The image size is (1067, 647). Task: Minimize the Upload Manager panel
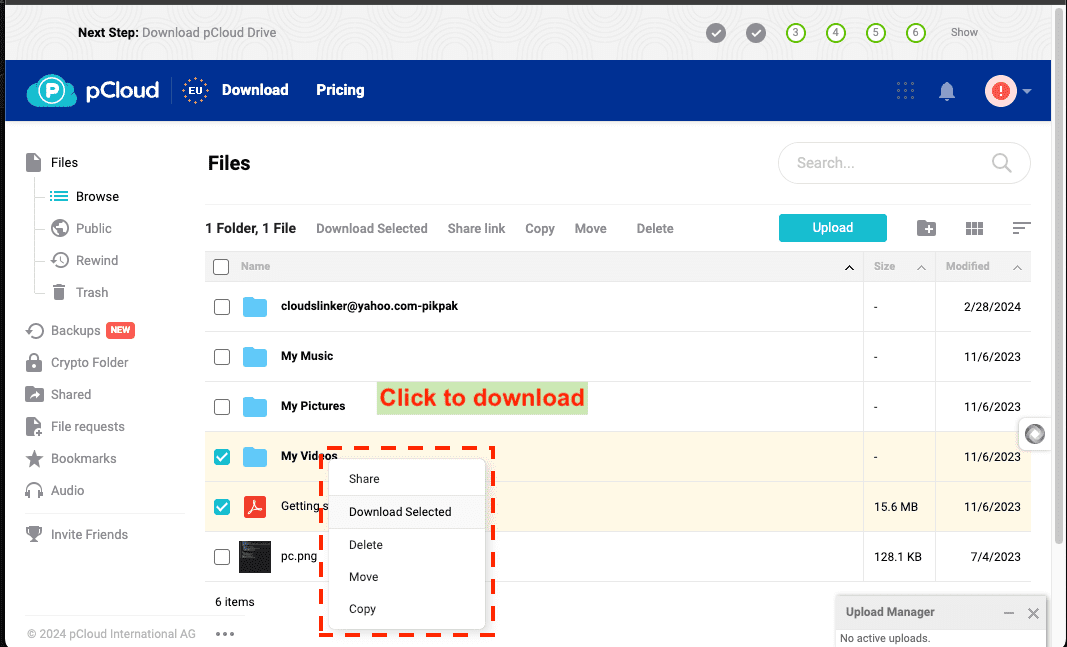coord(1008,613)
